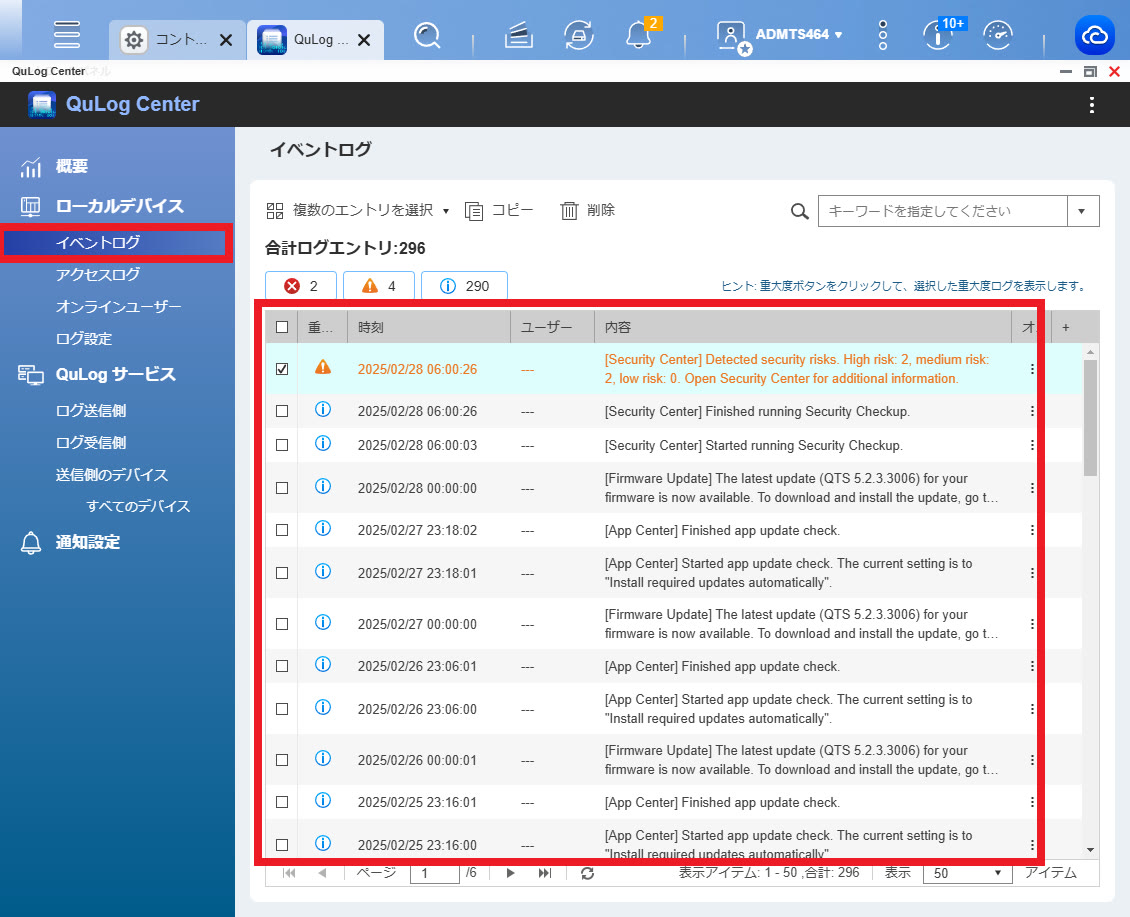
Task: Click the copy icon in toolbar
Action: [x=473, y=211]
